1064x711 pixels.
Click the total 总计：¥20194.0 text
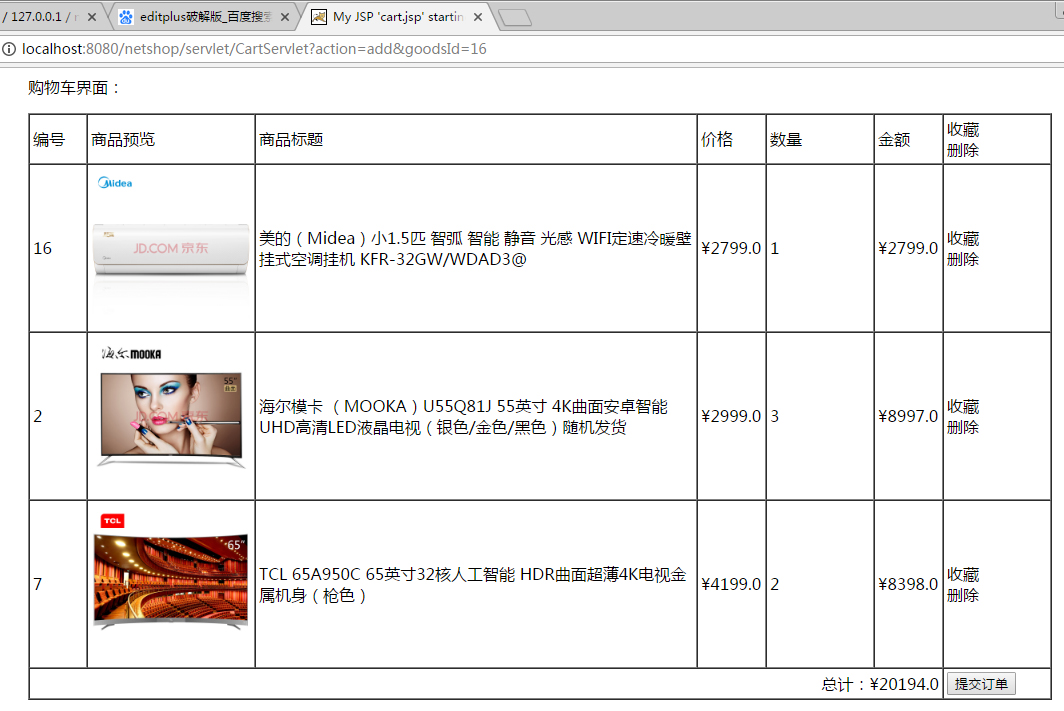[880, 685]
